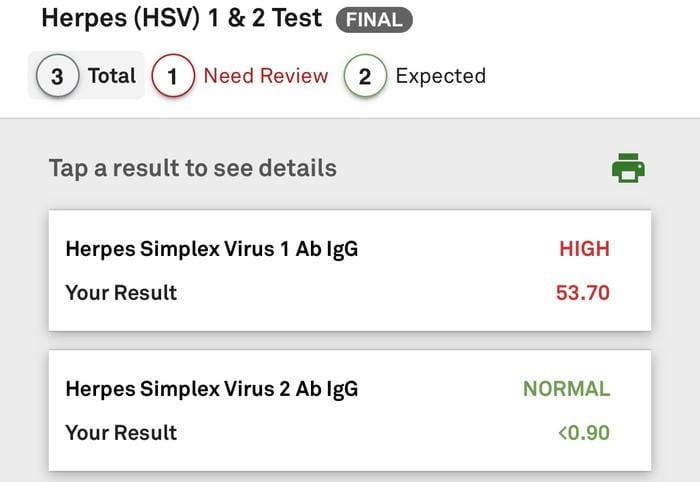Click the HIGH status label
Image resolution: width=700 pixels, height=482 pixels.
(584, 249)
